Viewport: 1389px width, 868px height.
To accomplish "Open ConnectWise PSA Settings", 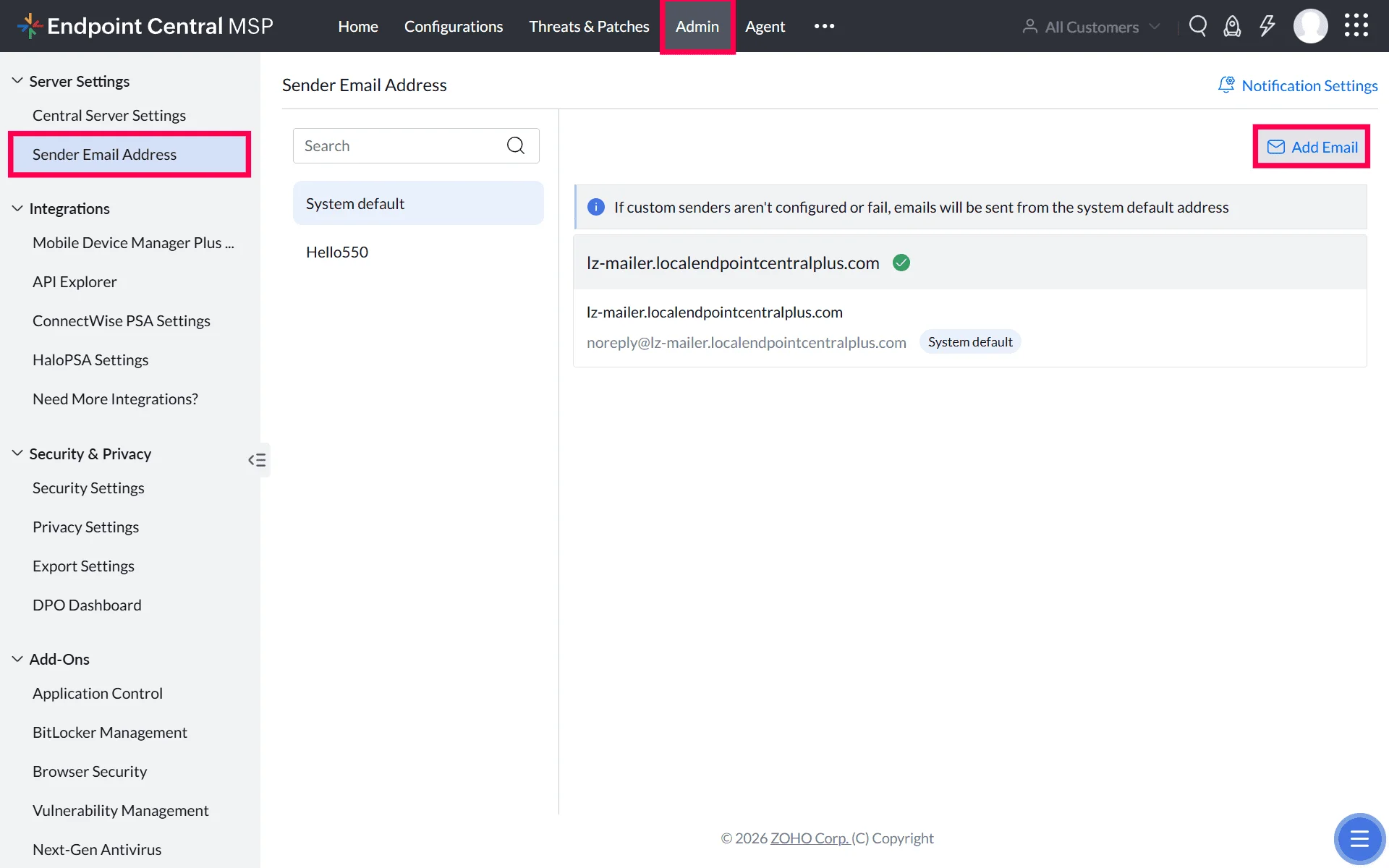I will pyautogui.click(x=122, y=320).
